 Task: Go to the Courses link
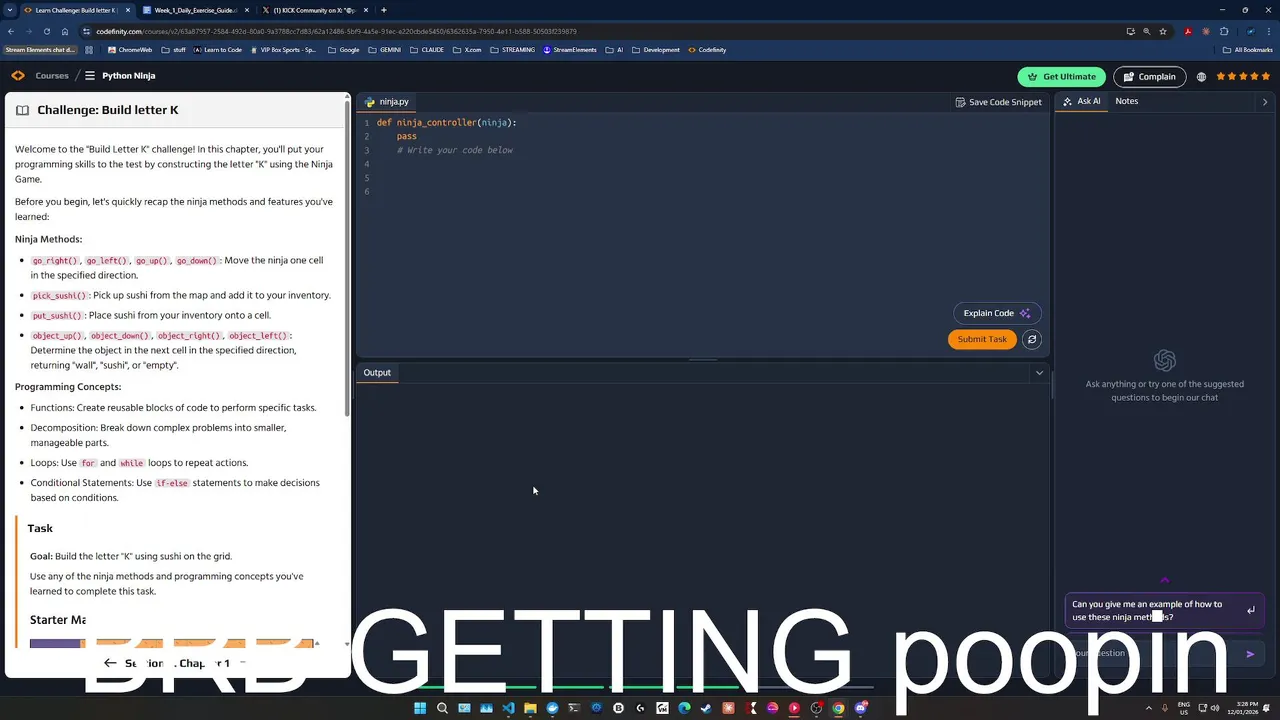tap(52, 76)
